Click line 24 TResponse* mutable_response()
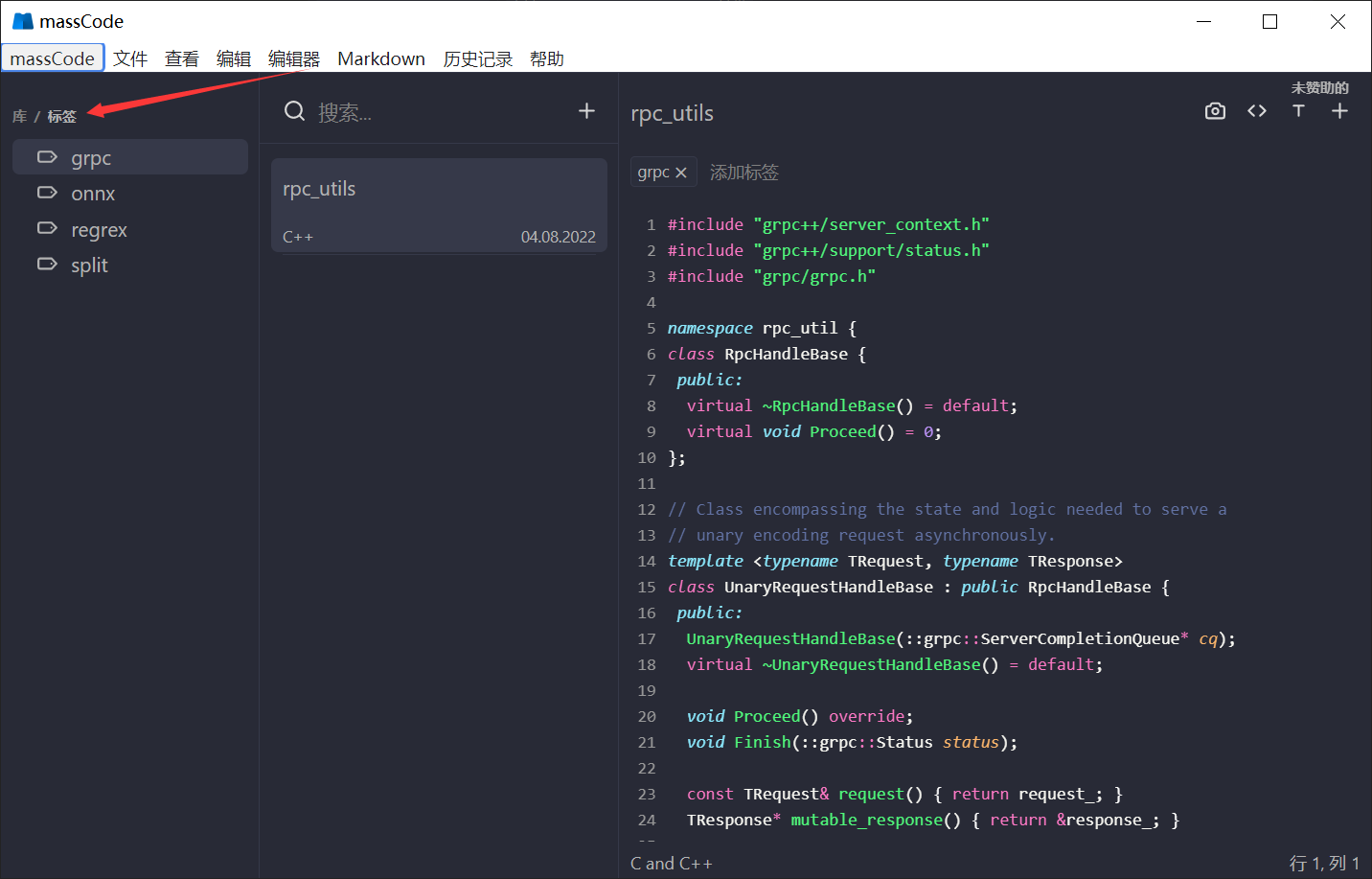The height and width of the screenshot is (879, 1372). tap(933, 820)
